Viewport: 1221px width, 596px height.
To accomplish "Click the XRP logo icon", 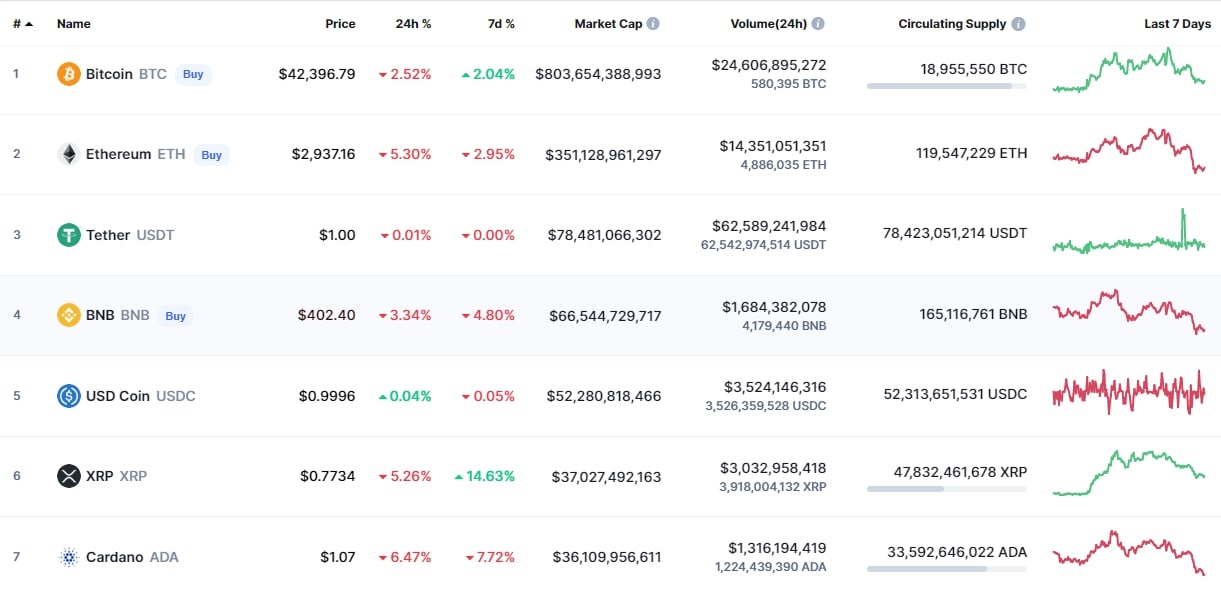I will click(69, 476).
